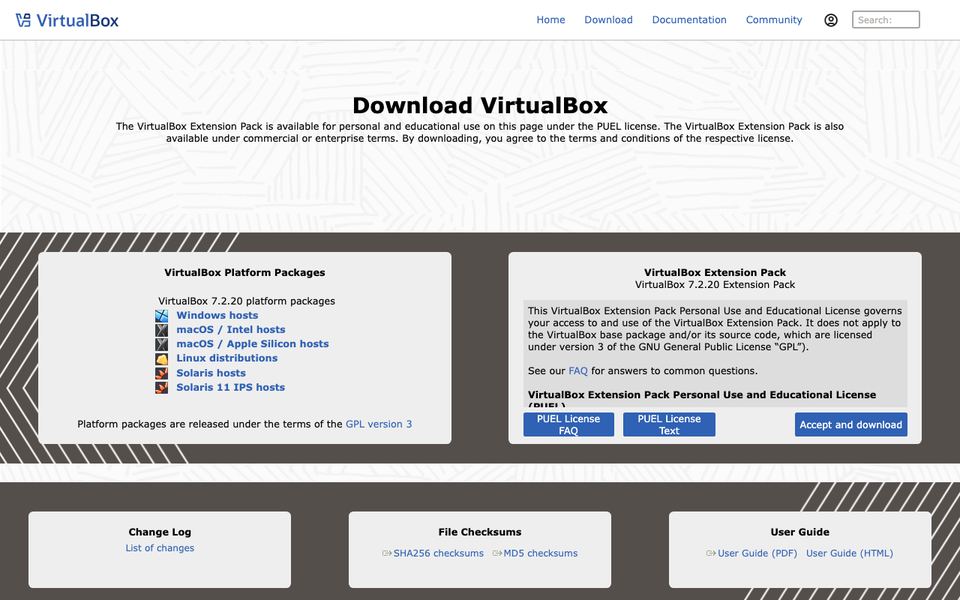Download the macOS / Intel hosts package

[231, 329]
